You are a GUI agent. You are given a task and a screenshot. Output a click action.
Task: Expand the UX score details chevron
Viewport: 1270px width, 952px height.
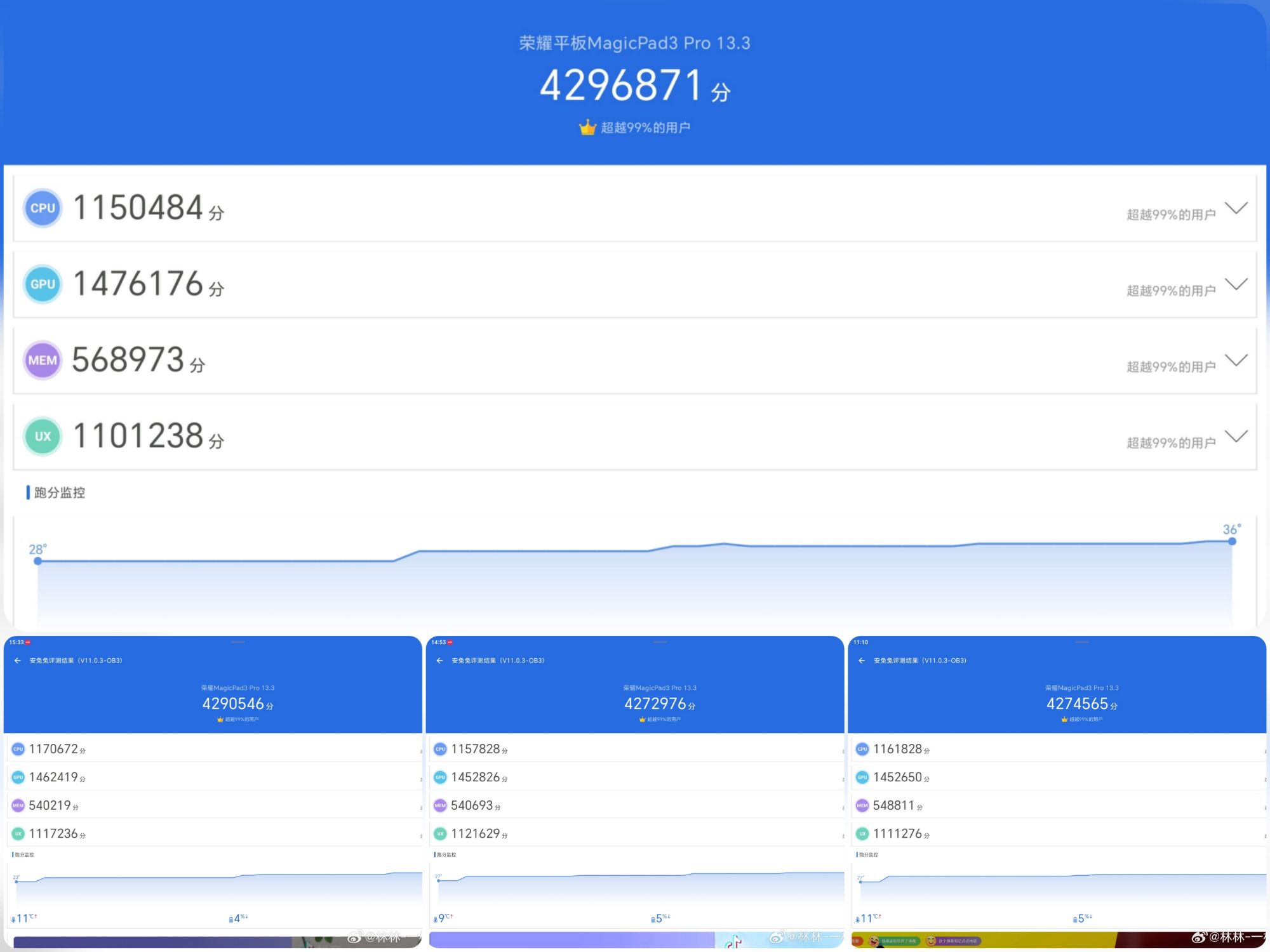pos(1236,437)
